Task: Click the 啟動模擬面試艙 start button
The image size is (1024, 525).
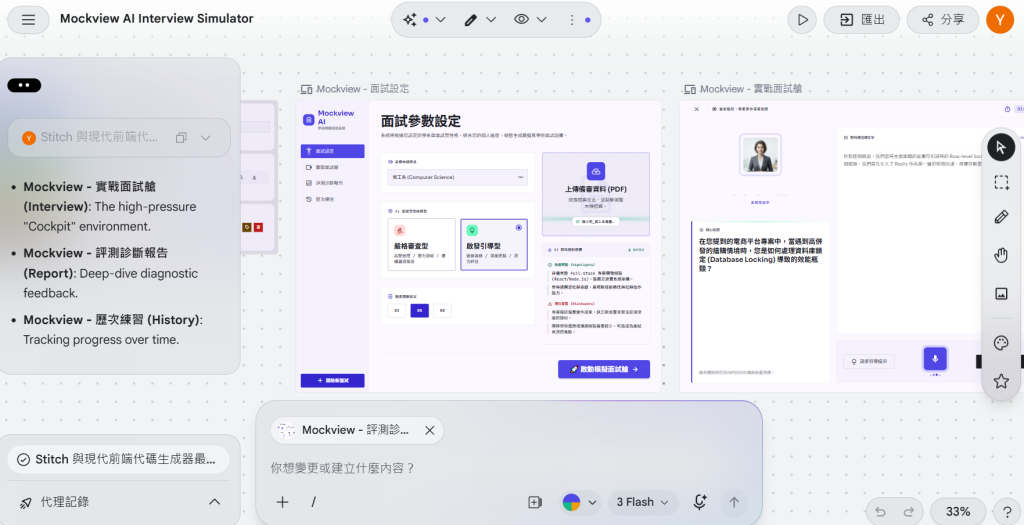Action: pos(603,369)
